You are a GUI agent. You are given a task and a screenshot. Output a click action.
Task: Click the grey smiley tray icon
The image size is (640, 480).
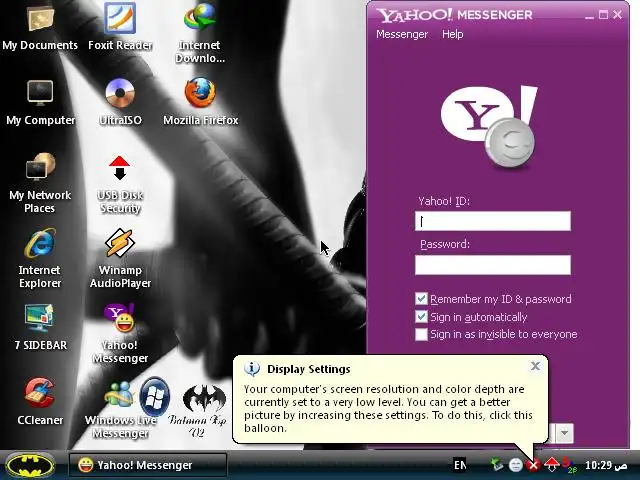516,464
